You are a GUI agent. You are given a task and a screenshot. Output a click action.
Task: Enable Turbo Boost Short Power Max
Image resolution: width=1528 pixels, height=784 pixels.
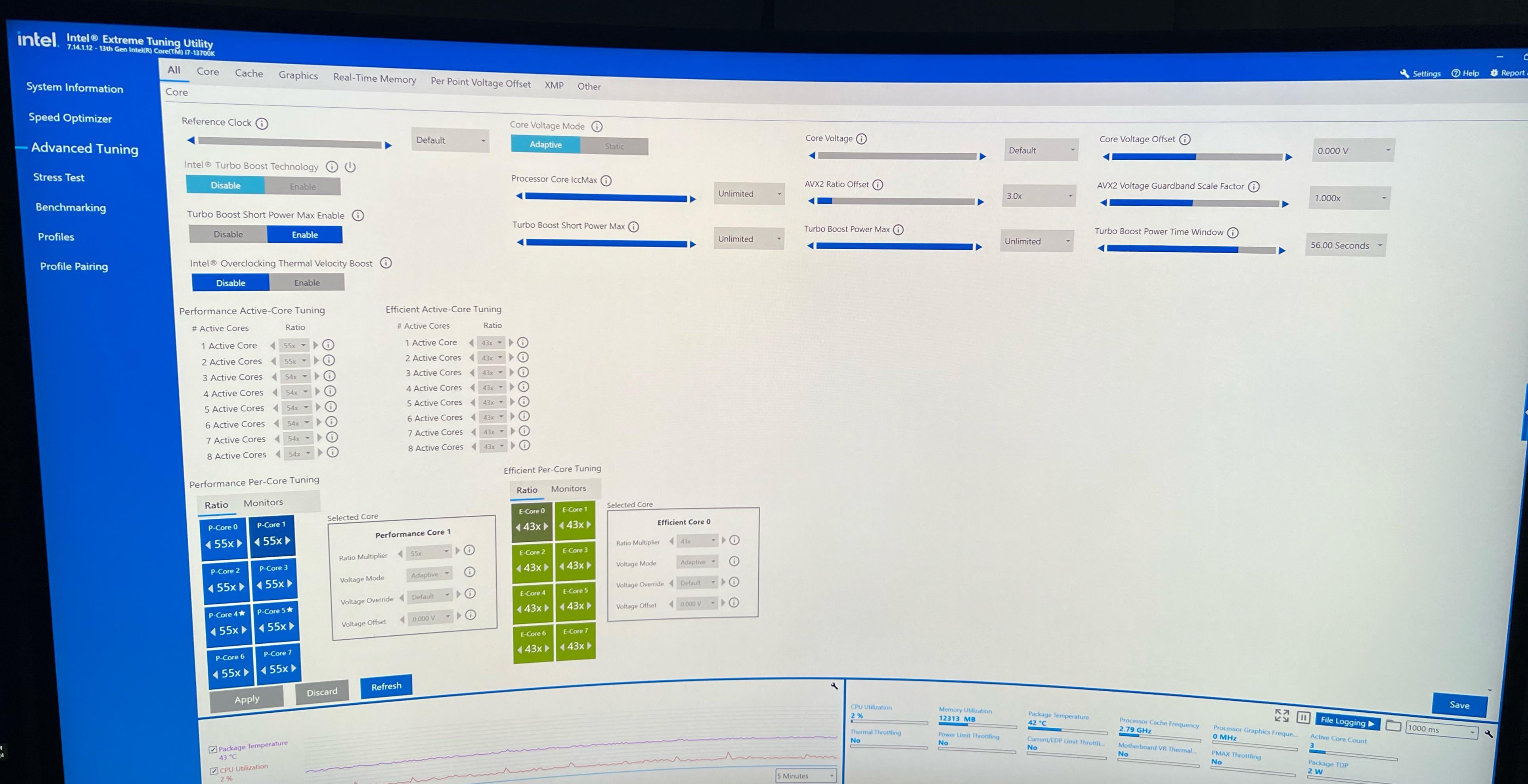[305, 235]
